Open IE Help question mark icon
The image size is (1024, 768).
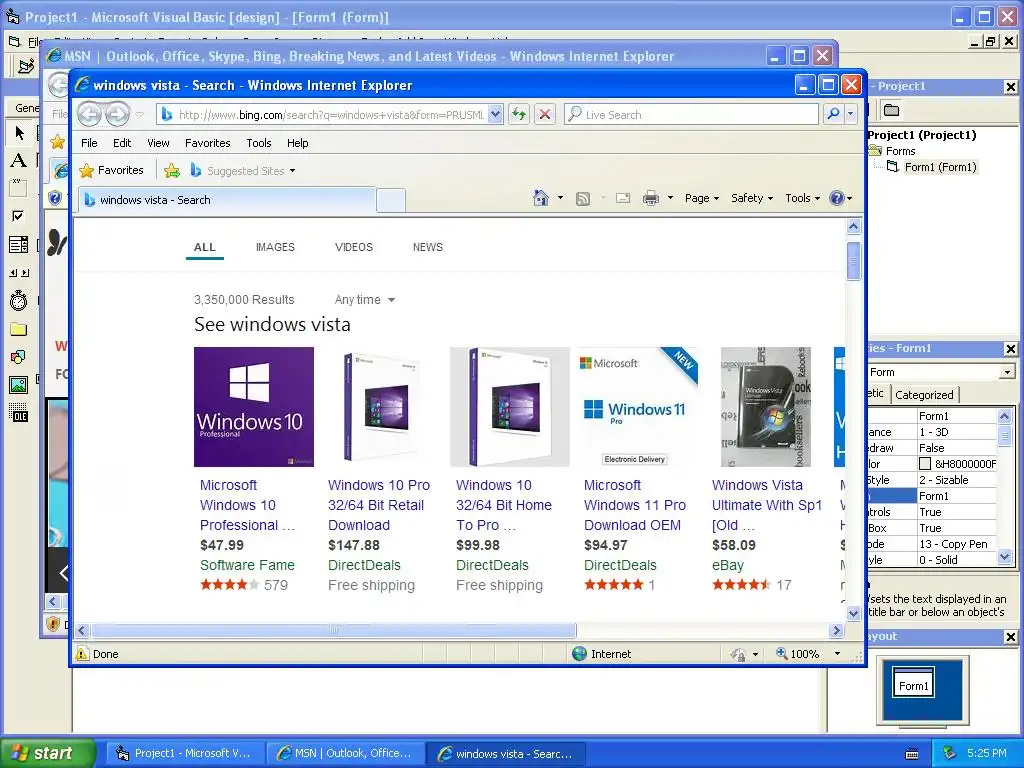click(x=837, y=198)
